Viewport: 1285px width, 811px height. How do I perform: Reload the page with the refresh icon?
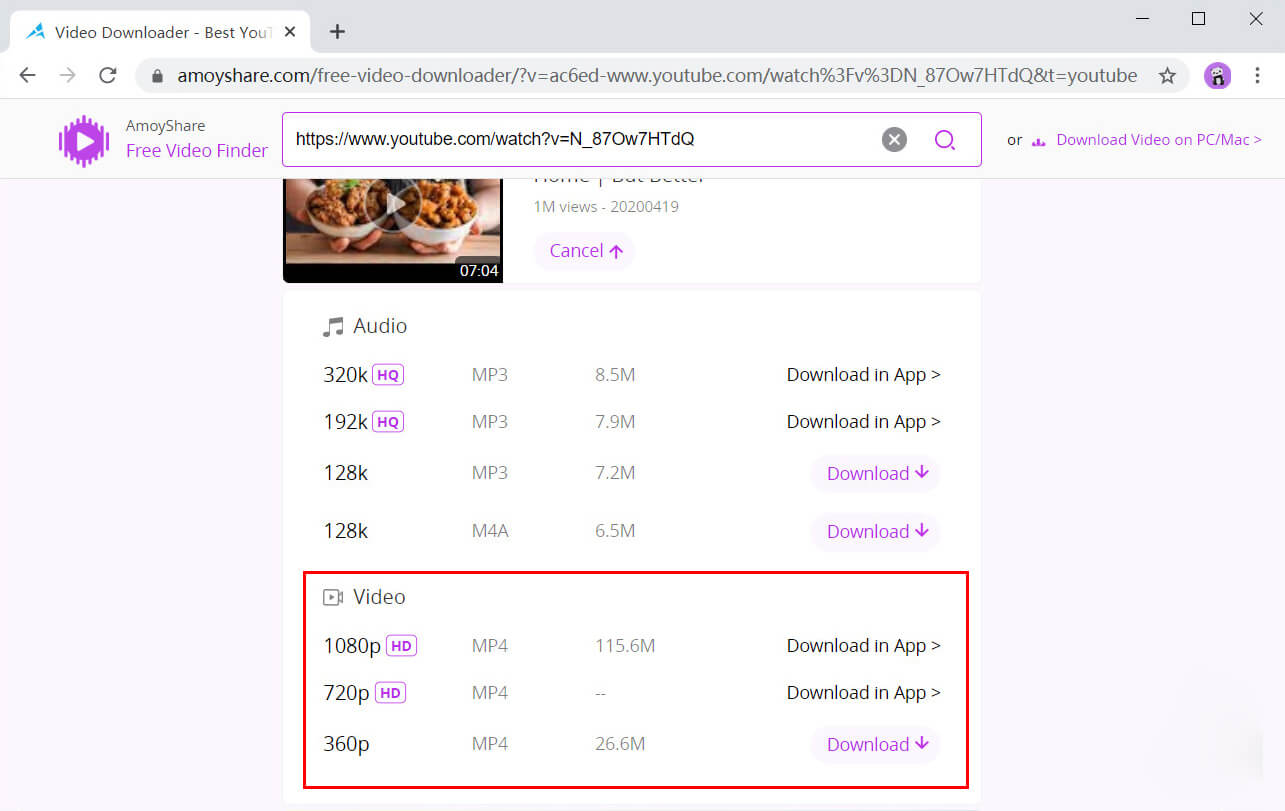click(x=108, y=75)
